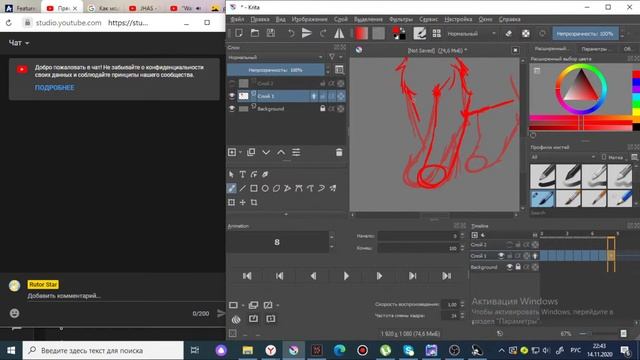Open the Чат dropdown in YouTube Studio

tap(19, 43)
